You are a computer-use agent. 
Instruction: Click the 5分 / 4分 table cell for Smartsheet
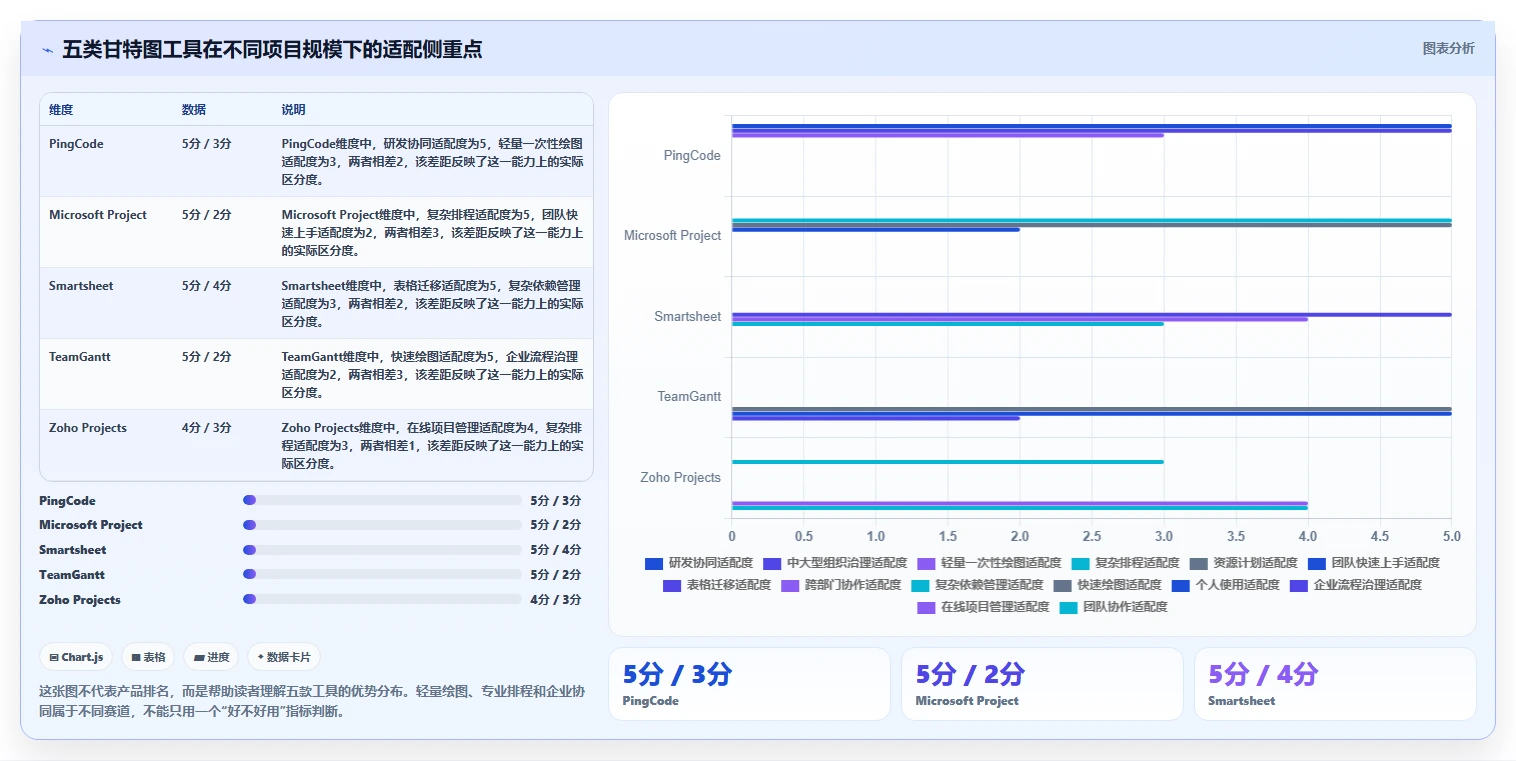[x=207, y=286]
